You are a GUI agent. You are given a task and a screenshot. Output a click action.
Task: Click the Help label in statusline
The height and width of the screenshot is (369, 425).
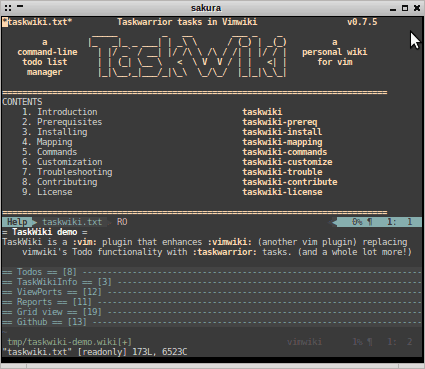click(x=17, y=222)
